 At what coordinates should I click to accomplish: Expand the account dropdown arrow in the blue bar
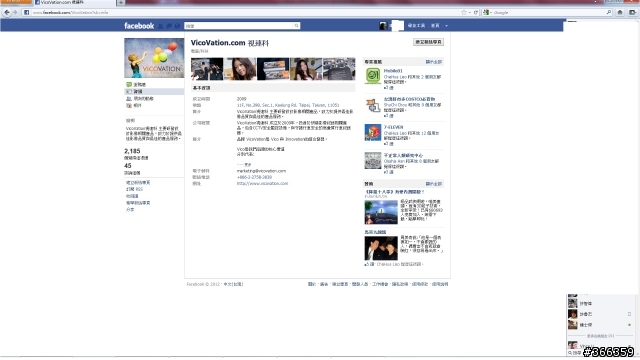(446, 26)
